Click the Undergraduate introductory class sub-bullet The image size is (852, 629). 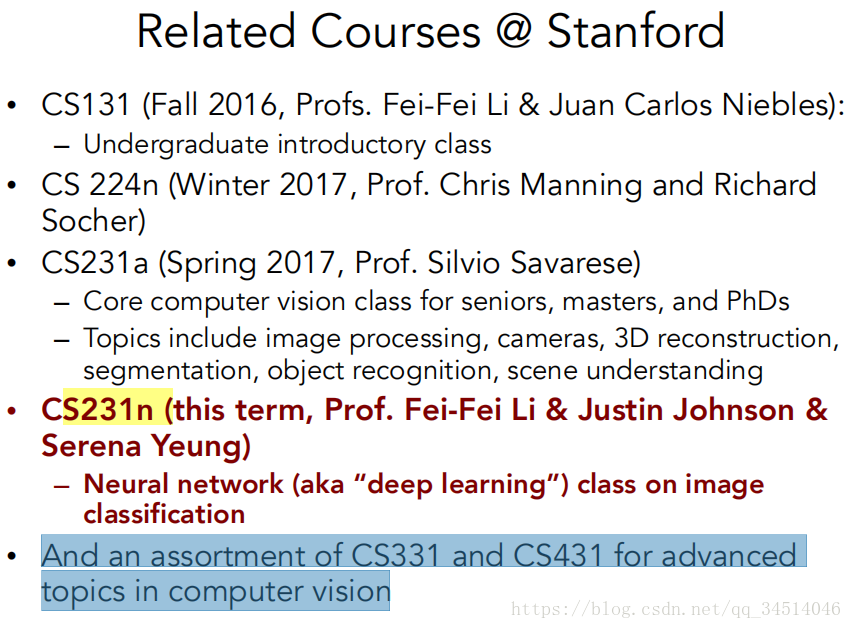287,144
